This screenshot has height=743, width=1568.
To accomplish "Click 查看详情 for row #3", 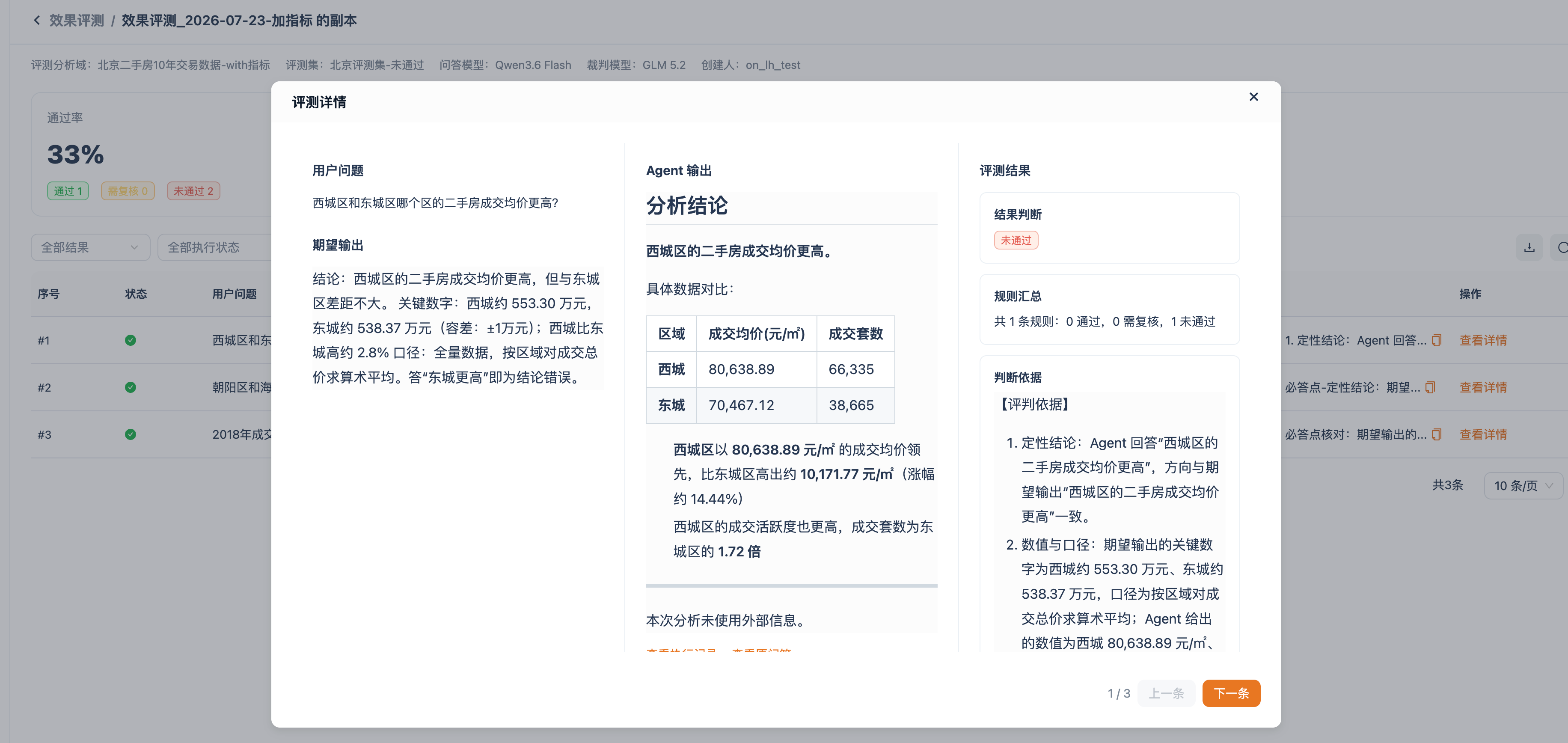I will [1483, 434].
